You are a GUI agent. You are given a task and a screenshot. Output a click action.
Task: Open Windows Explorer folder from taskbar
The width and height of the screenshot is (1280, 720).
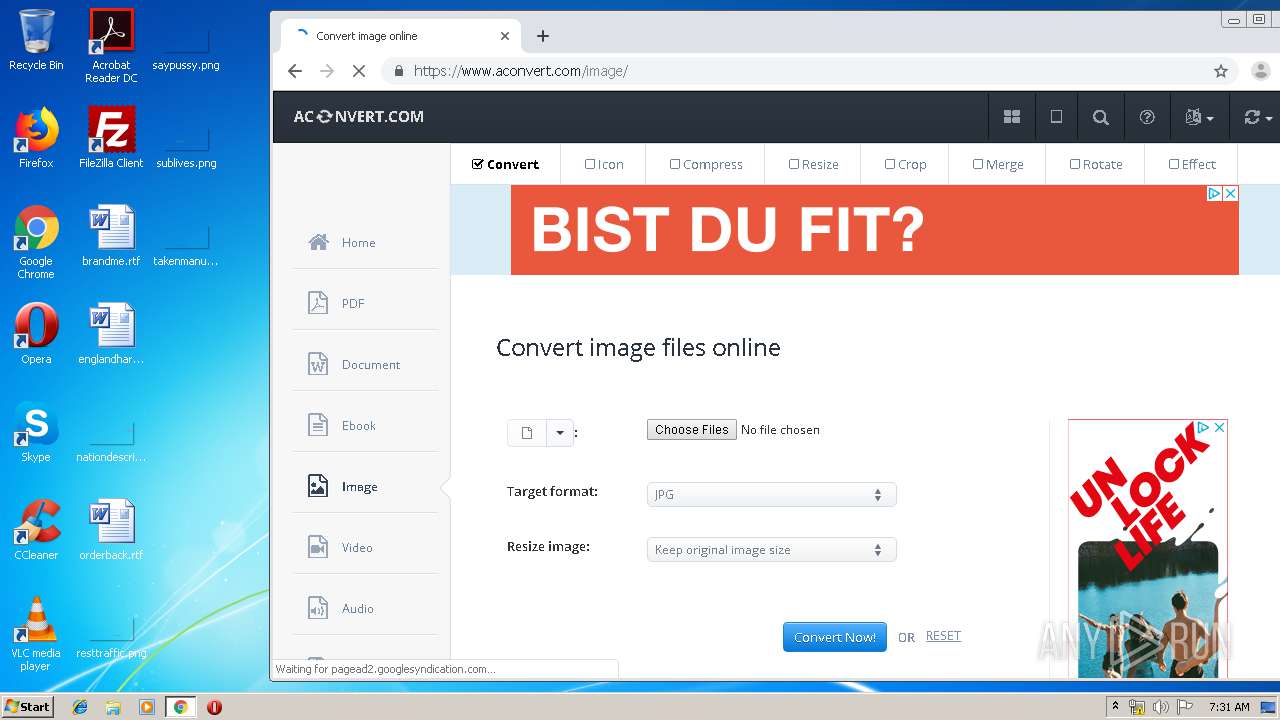pos(113,707)
